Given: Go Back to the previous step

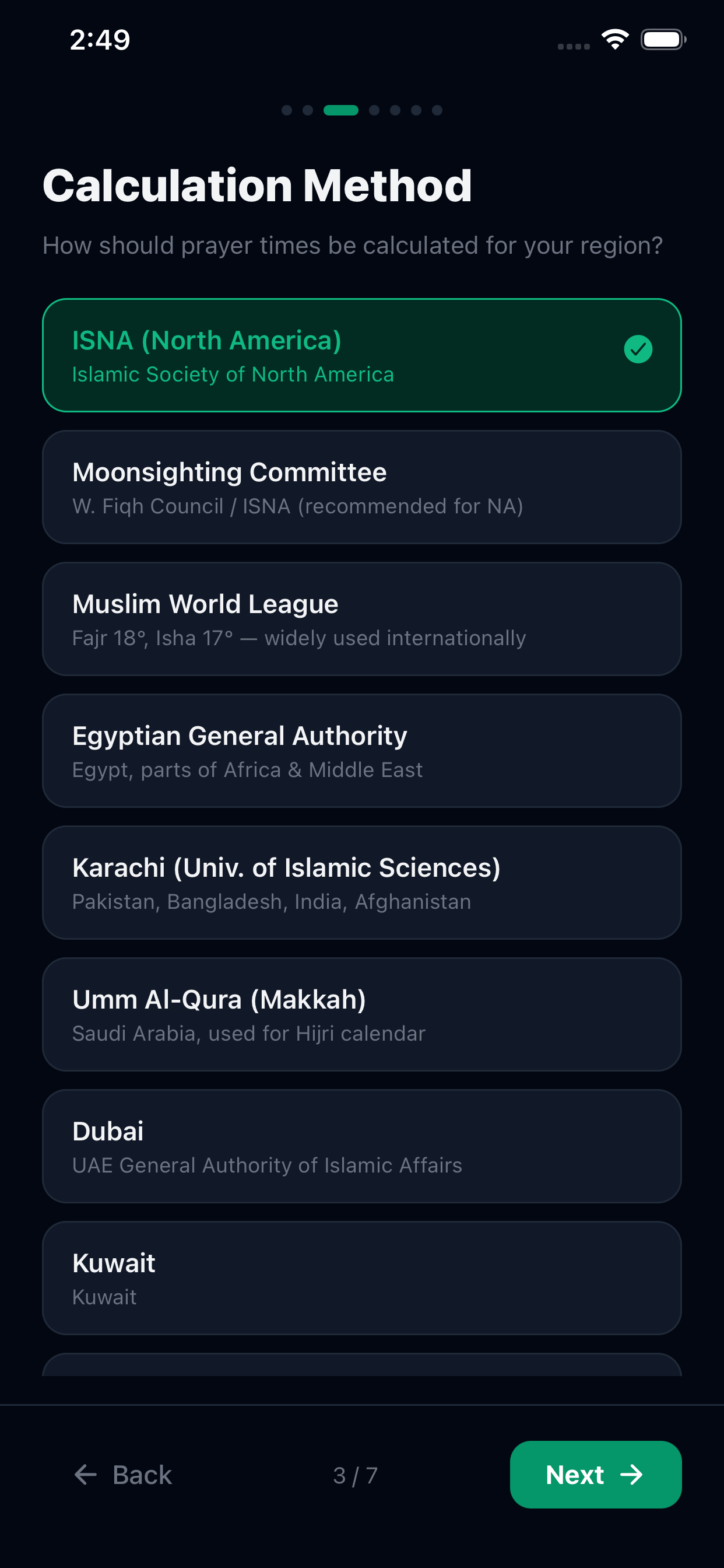Looking at the screenshot, I should [123, 1474].
